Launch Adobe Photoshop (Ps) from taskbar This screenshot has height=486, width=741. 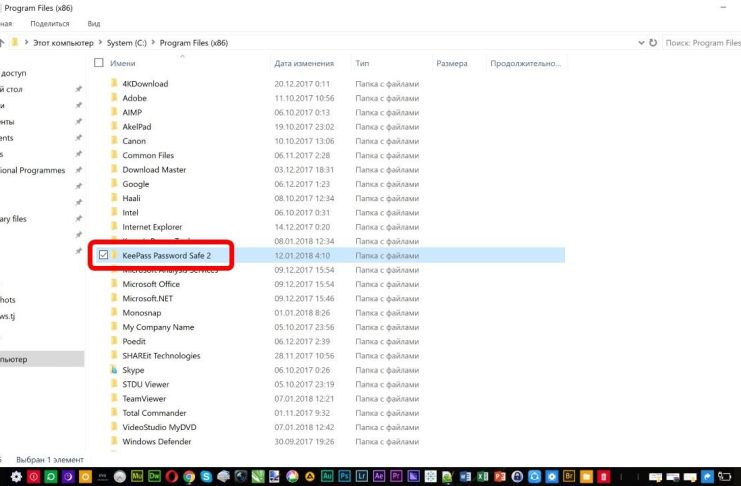point(345,476)
